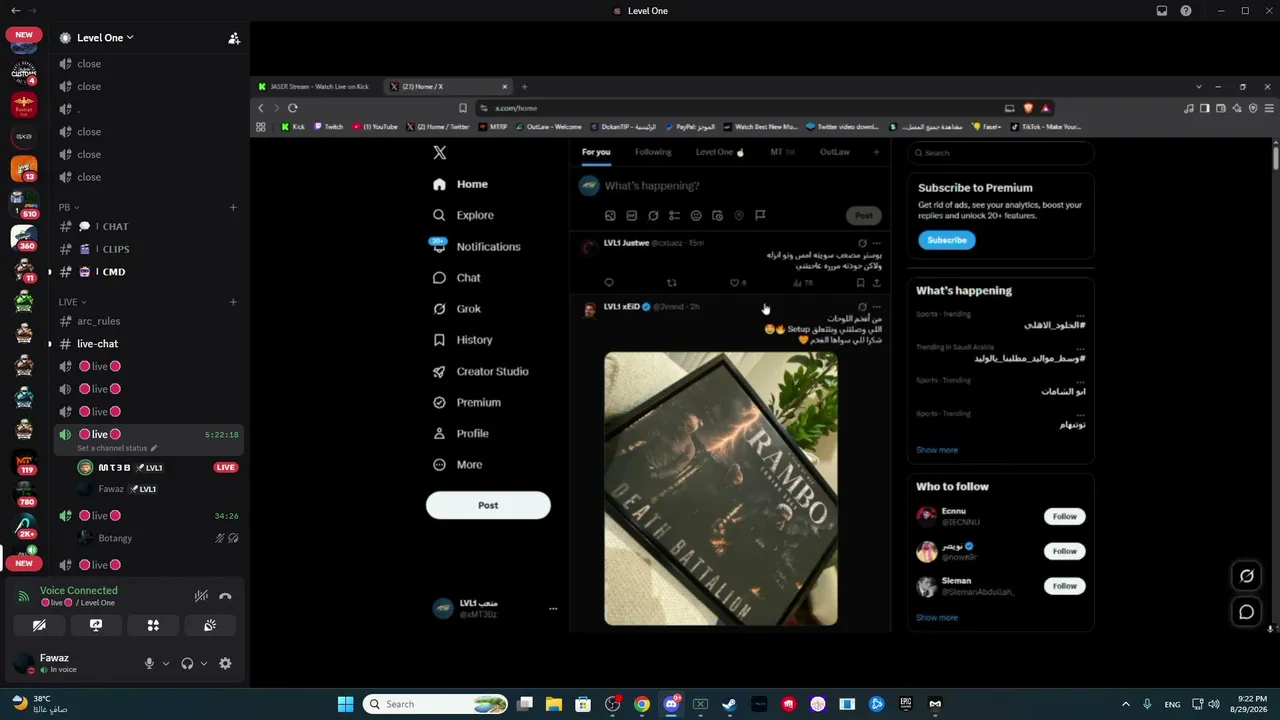The image size is (1280, 720).
Task: Follow the Sleman account
Action: pos(1065,586)
